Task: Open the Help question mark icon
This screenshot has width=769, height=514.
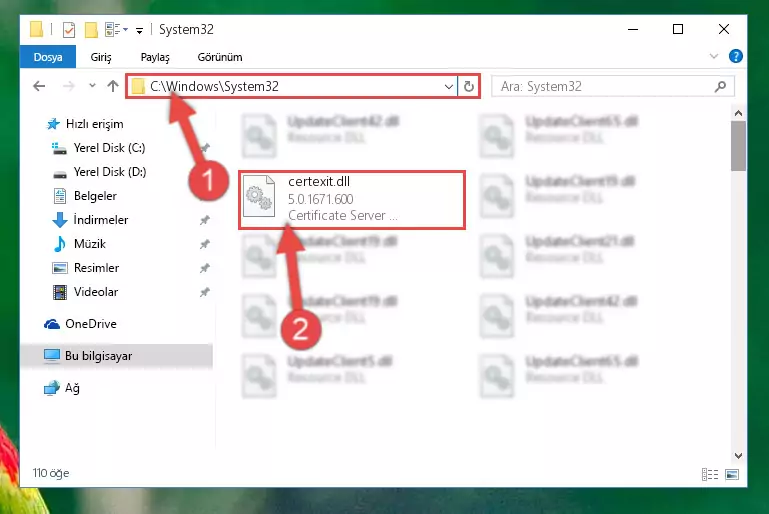Action: point(735,56)
